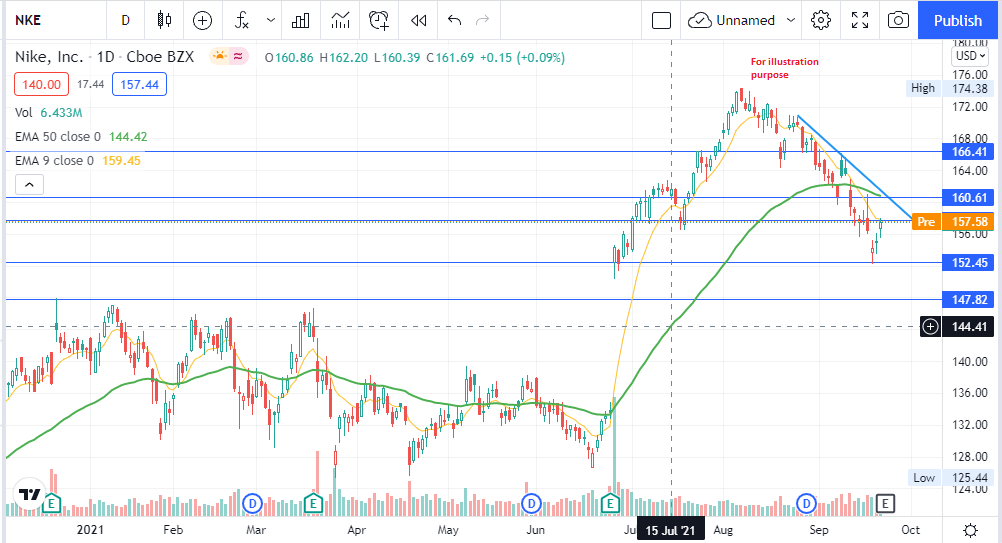Open the fx indicators menu
This screenshot has width=1002, height=543.
[x=242, y=20]
